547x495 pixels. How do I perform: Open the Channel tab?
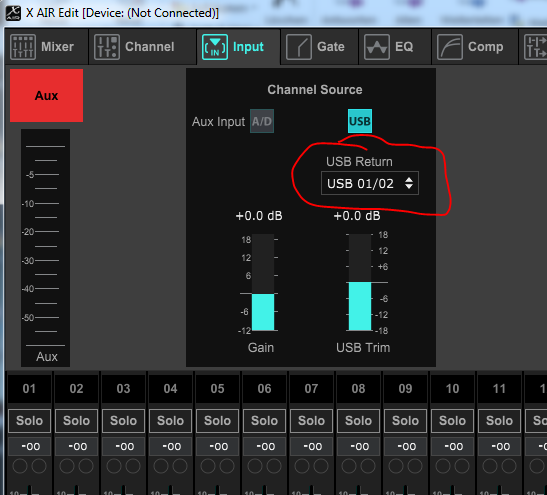[x=142, y=47]
